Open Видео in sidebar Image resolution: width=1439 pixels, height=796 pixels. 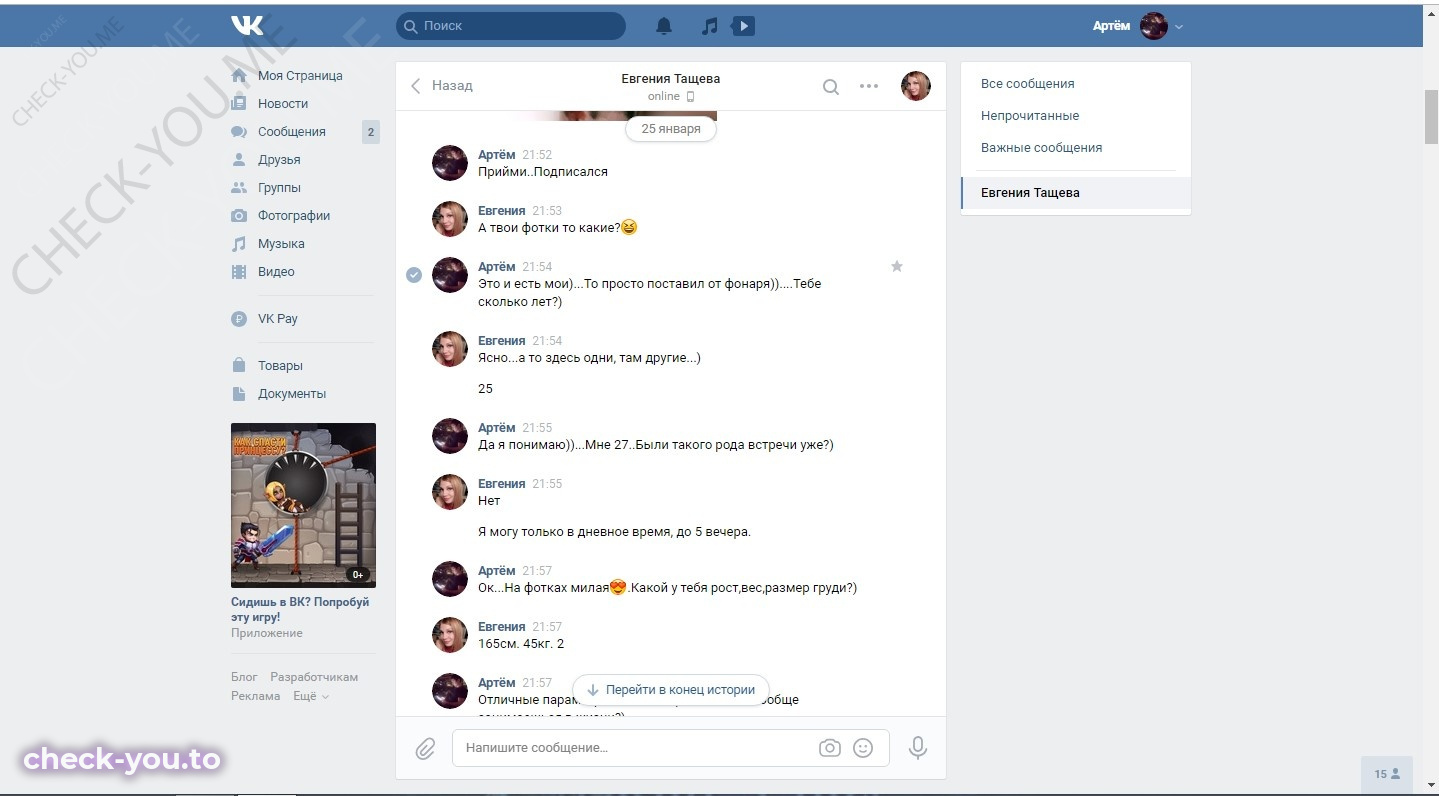tap(276, 272)
